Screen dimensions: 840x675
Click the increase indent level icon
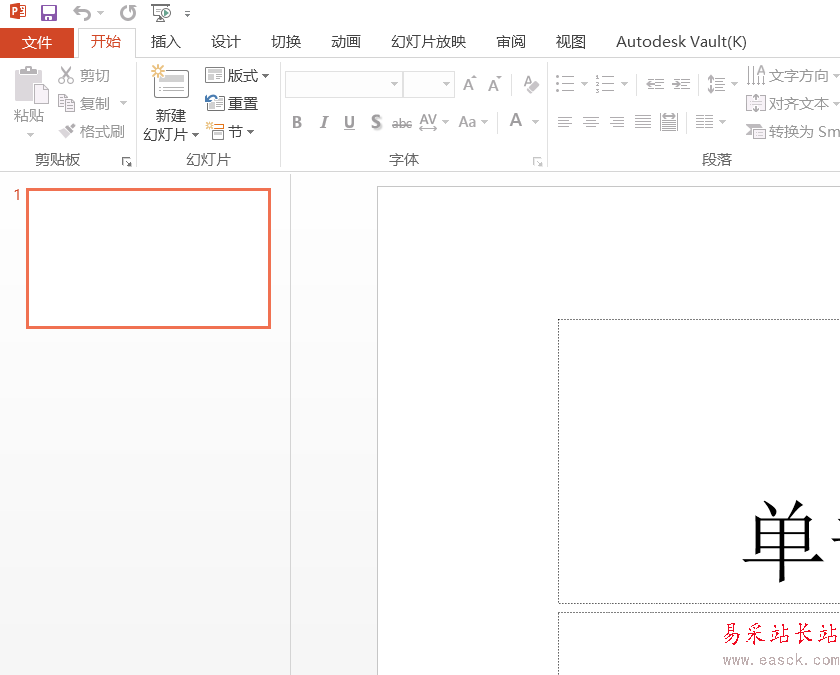681,85
